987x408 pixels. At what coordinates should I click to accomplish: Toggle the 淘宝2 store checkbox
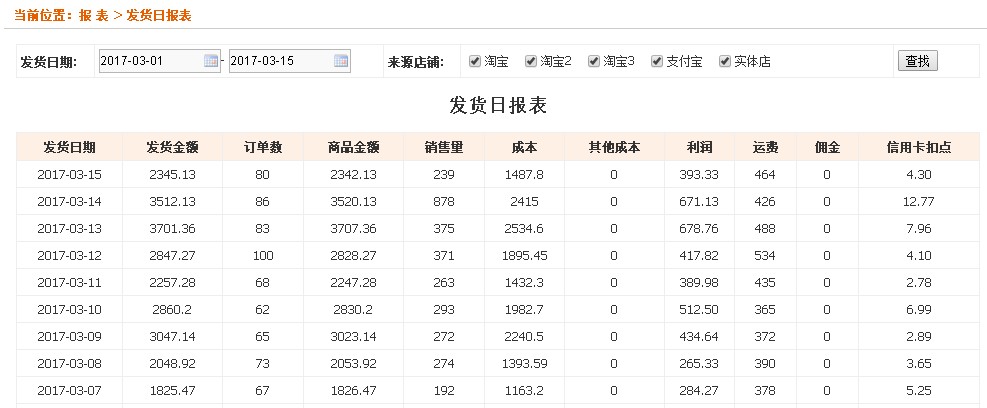[x=531, y=61]
